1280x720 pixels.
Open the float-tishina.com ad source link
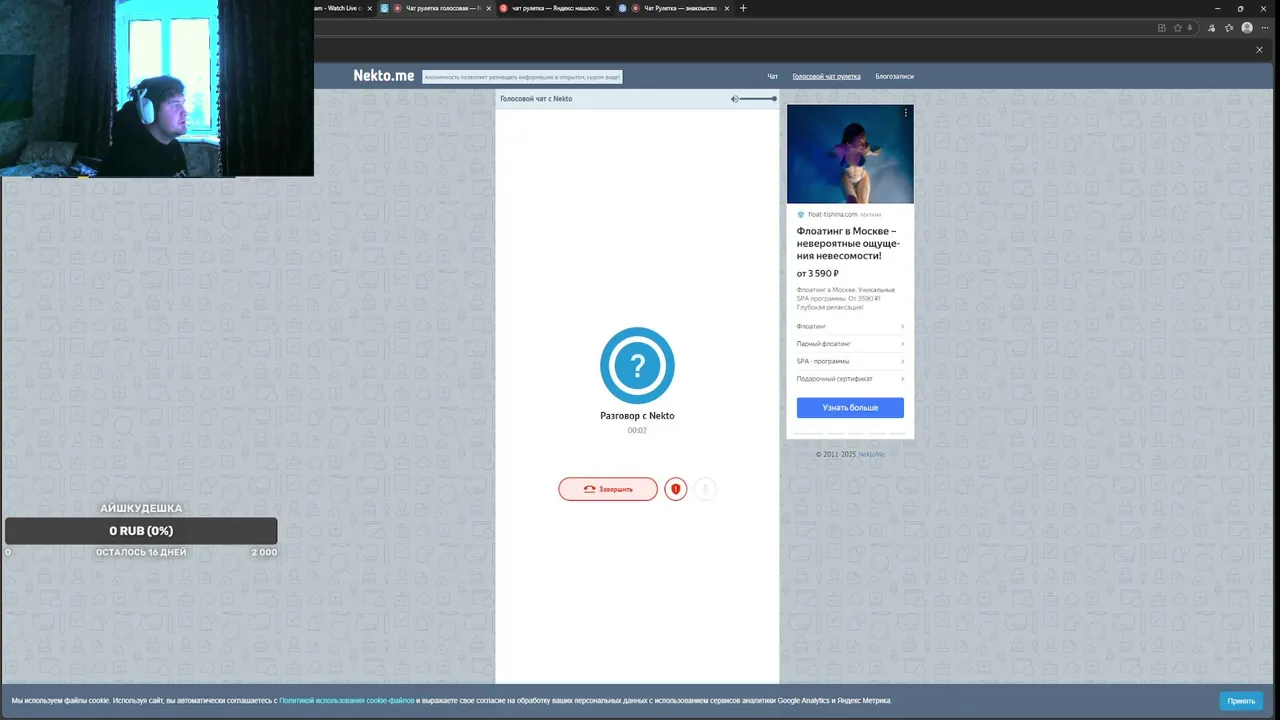(x=832, y=214)
